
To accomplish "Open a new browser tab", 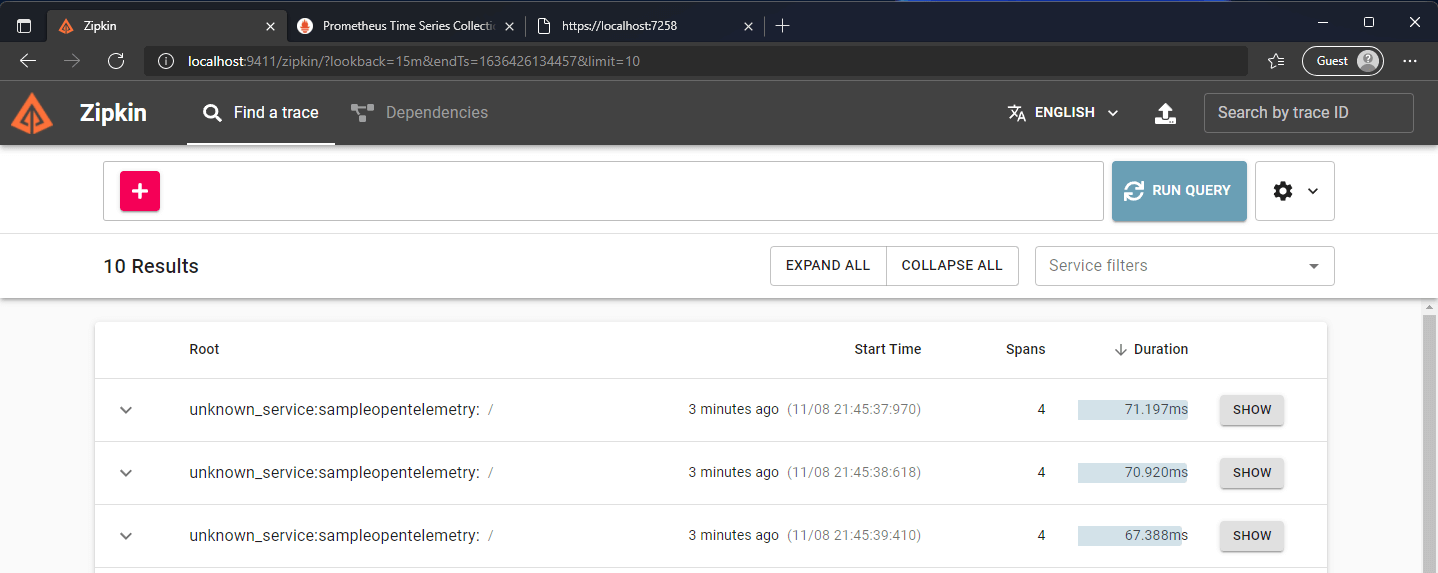I will [782, 26].
